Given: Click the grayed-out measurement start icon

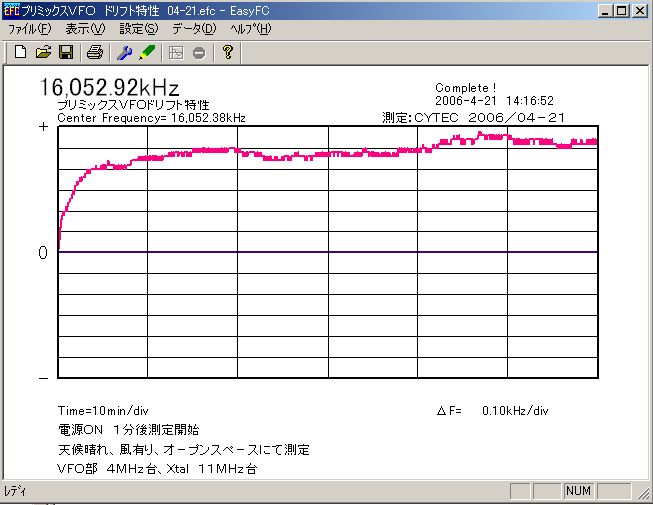Looking at the screenshot, I should pos(176,52).
